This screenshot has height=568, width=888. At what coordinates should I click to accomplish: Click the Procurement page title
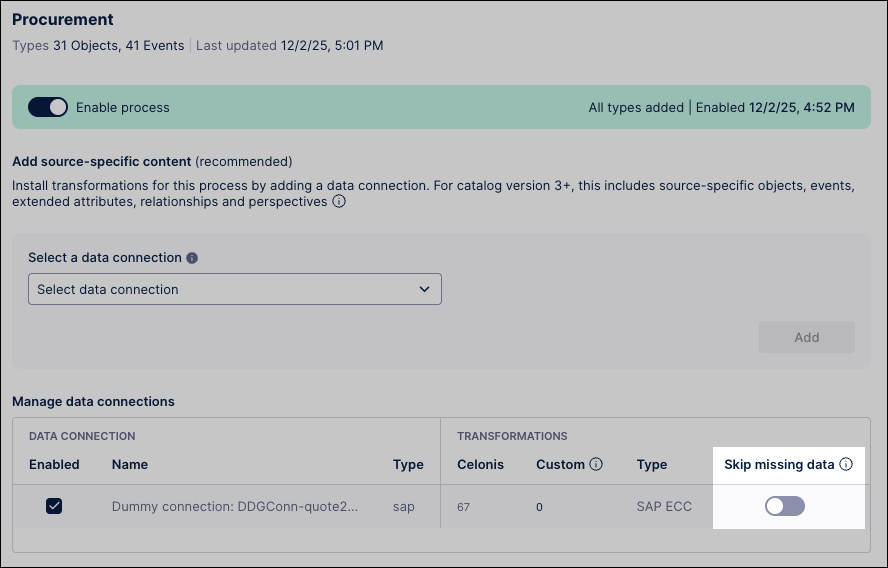click(x=63, y=20)
